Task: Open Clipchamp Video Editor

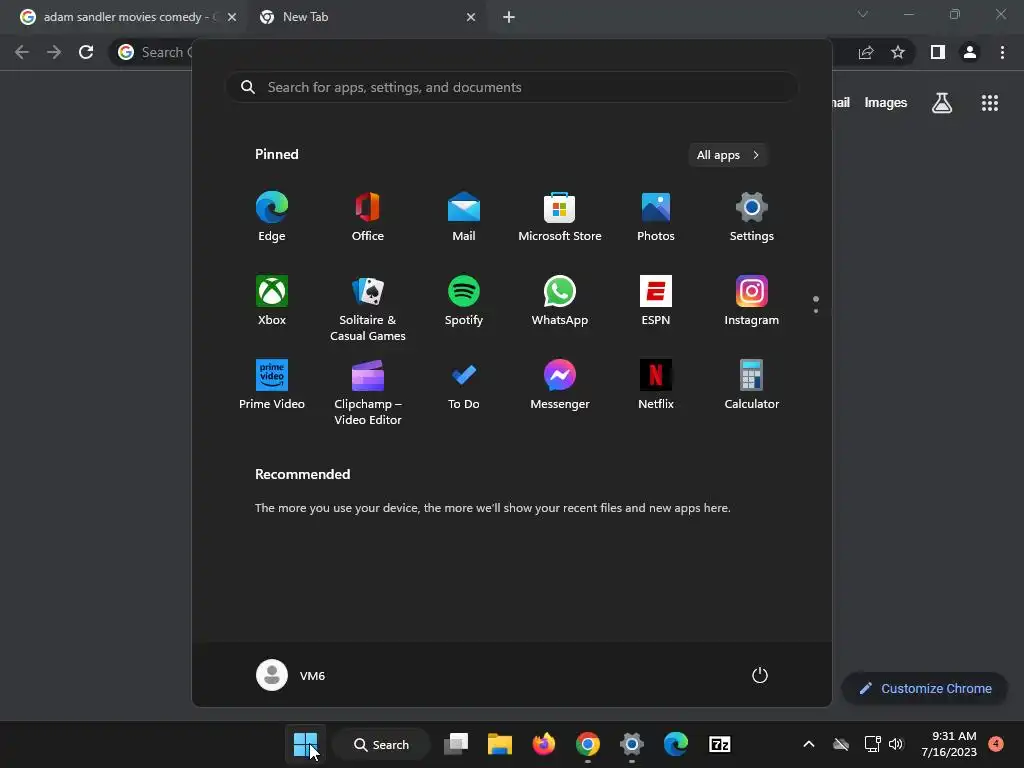Action: coord(368,393)
